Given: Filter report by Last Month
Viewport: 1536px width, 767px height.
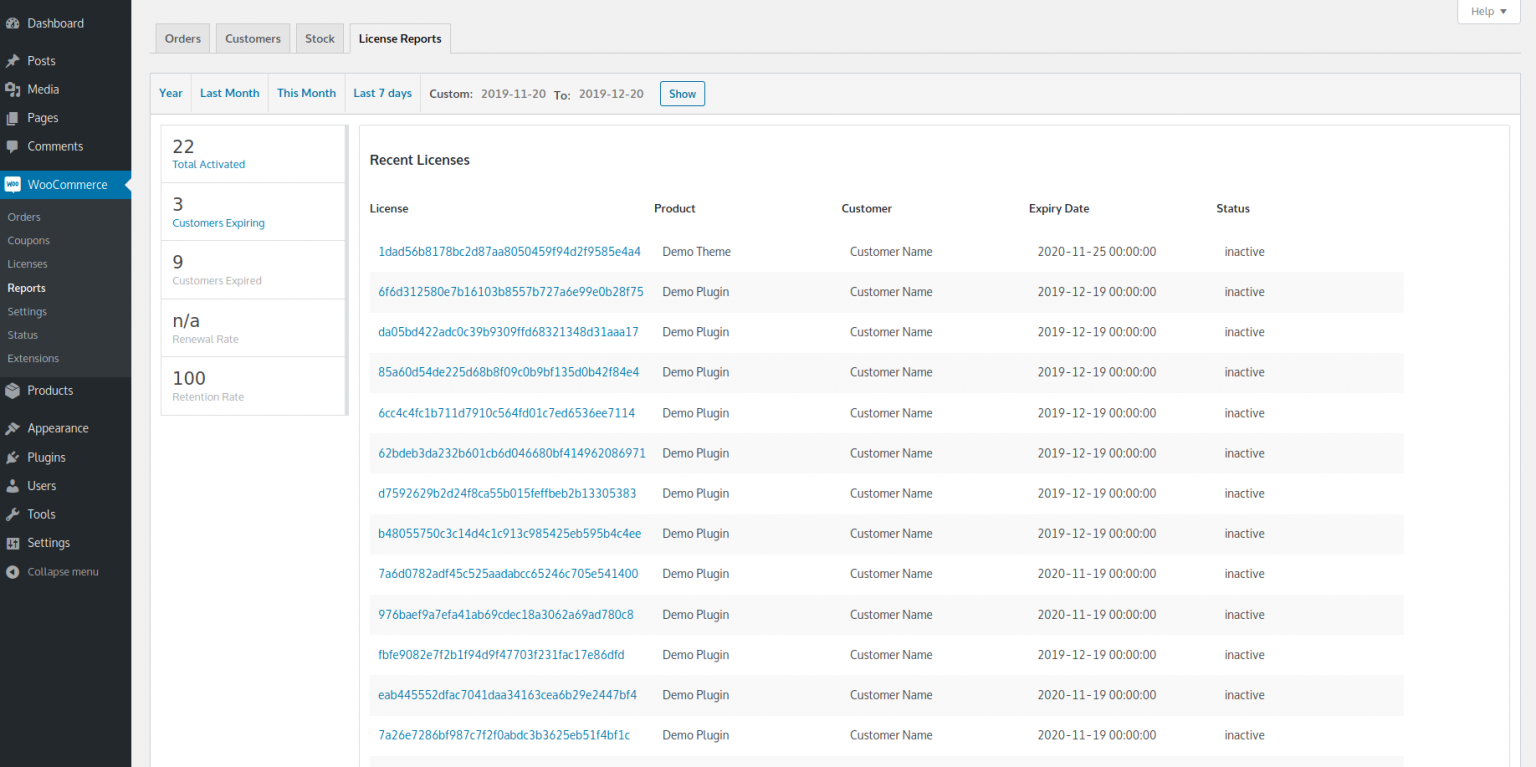Looking at the screenshot, I should [x=230, y=93].
